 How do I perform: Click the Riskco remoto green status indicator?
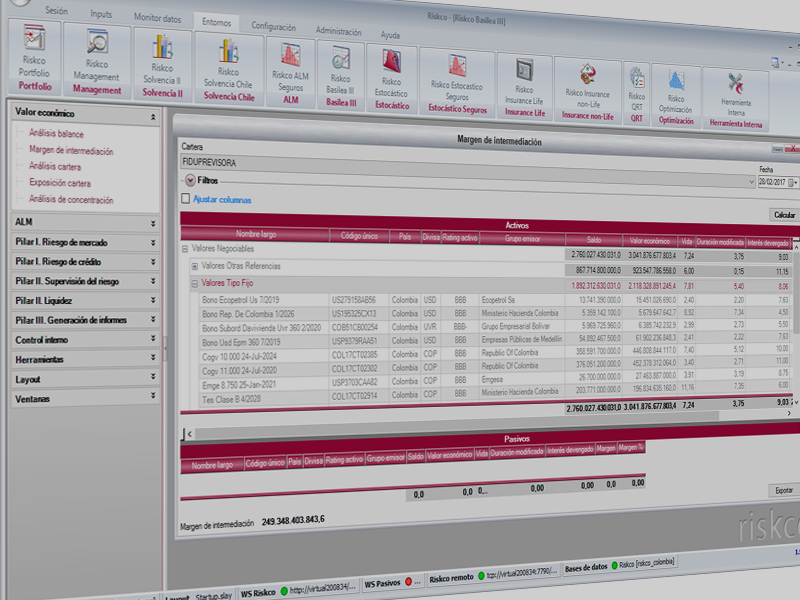pyautogui.click(x=481, y=576)
